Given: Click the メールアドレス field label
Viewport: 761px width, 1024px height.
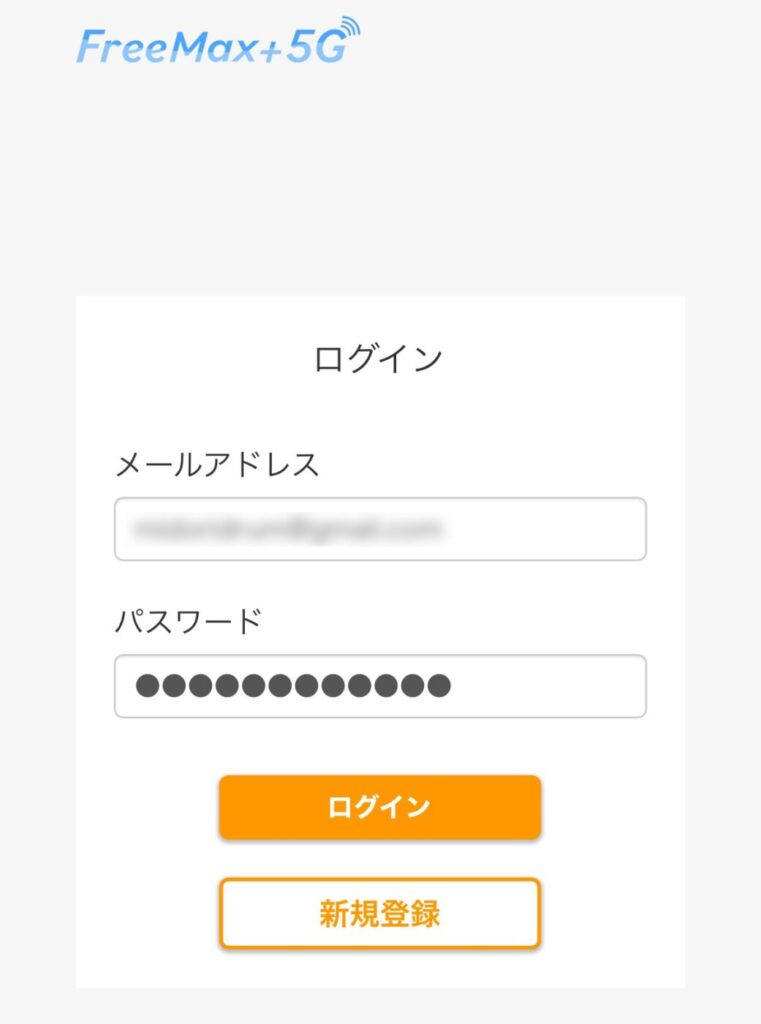Looking at the screenshot, I should coord(217,465).
